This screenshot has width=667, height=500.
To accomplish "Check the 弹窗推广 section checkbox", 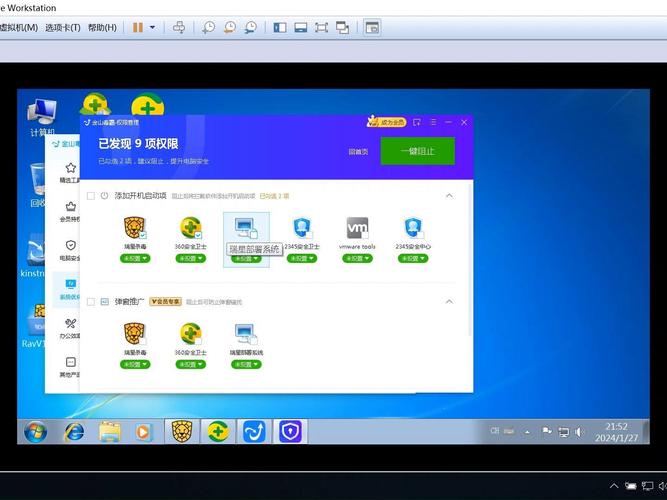I will (91, 302).
